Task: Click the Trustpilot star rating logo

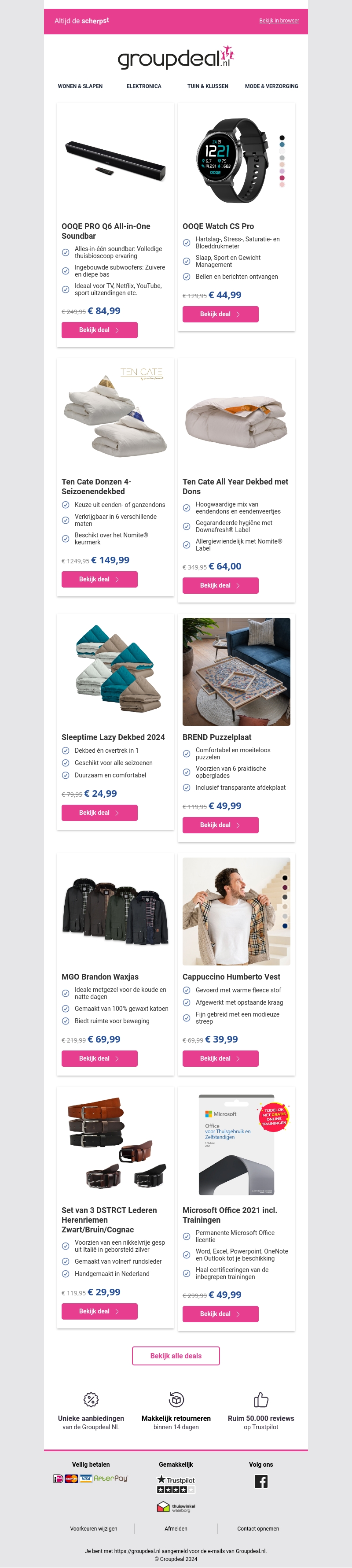Action: (176, 1484)
